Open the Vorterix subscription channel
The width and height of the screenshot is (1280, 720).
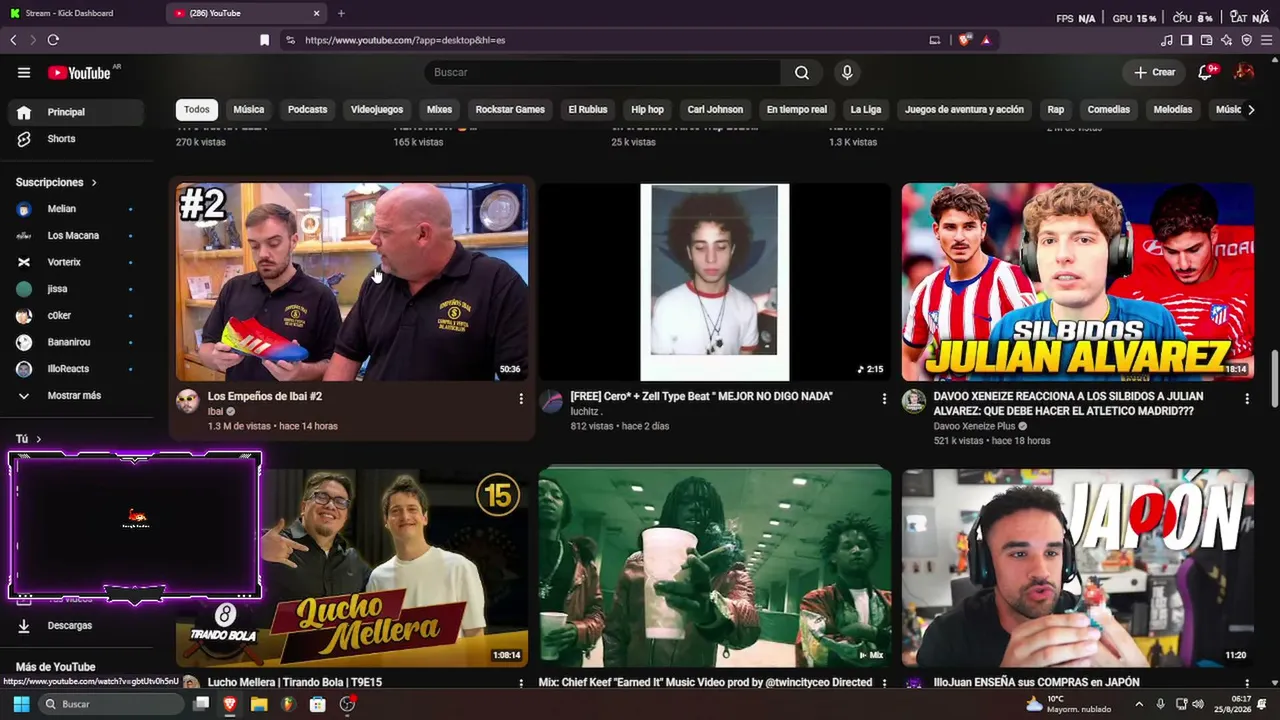click(76, 262)
